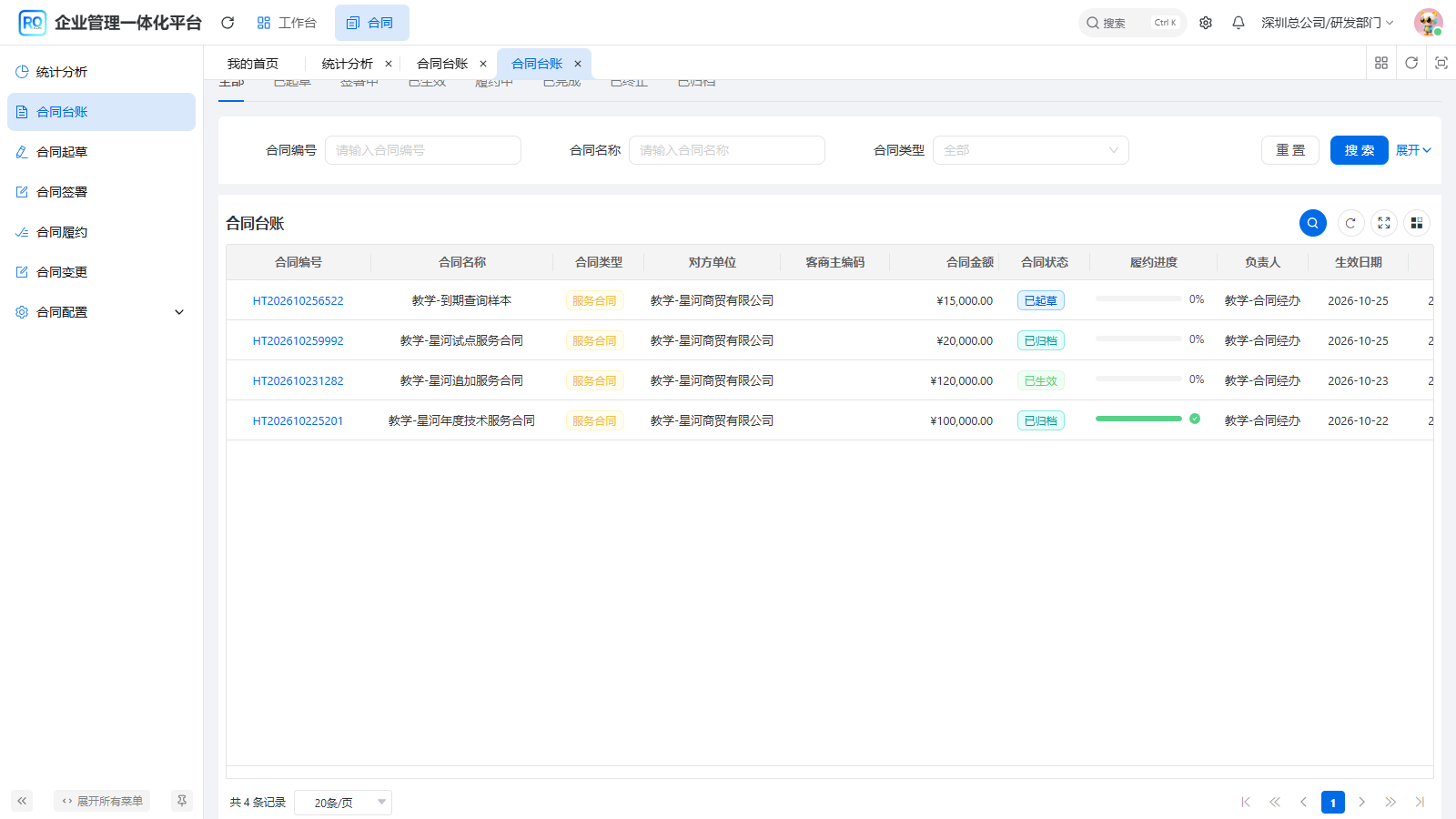Toggle fullscreen content icon in tab bar
1456x819 pixels.
pyautogui.click(x=1441, y=63)
